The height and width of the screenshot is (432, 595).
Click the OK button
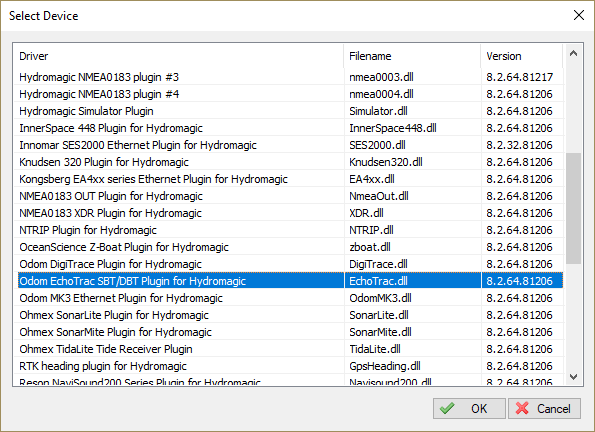coord(469,408)
